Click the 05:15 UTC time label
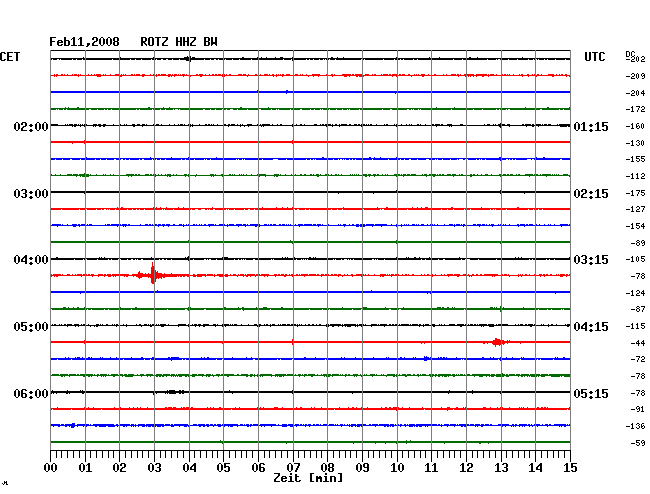 (x=591, y=393)
